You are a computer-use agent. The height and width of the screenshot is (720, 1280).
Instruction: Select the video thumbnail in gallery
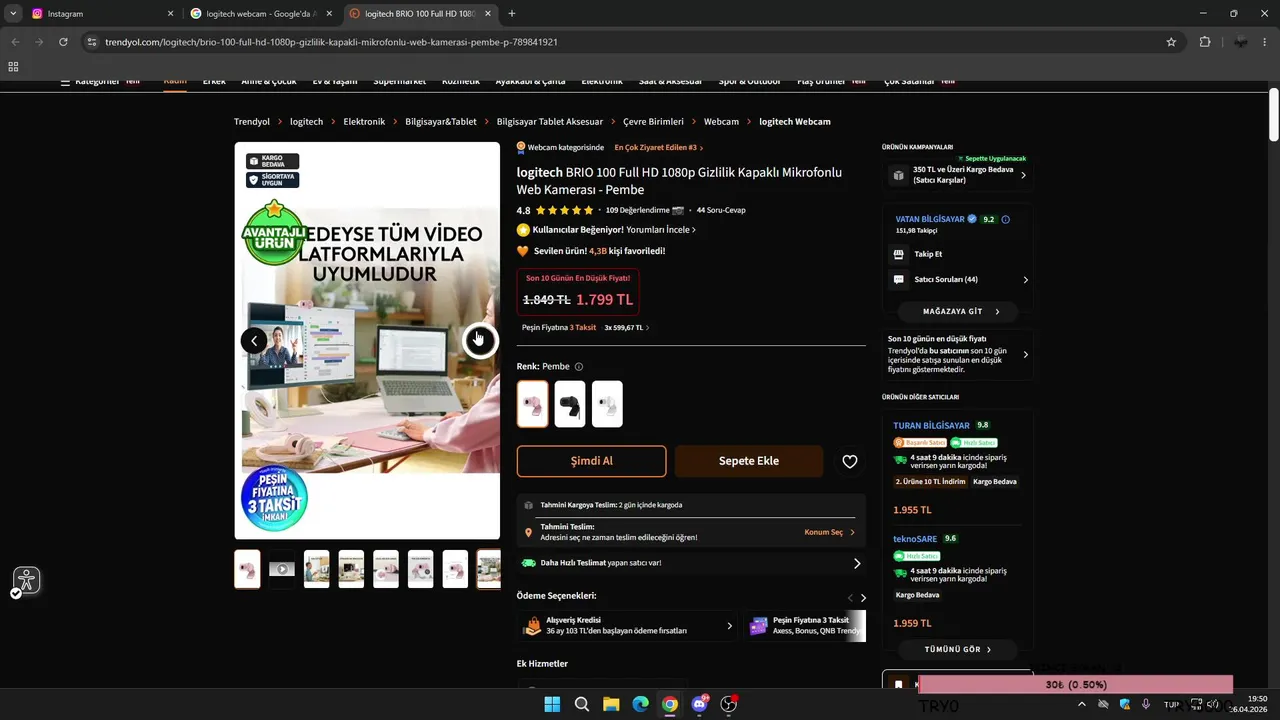pos(282,569)
